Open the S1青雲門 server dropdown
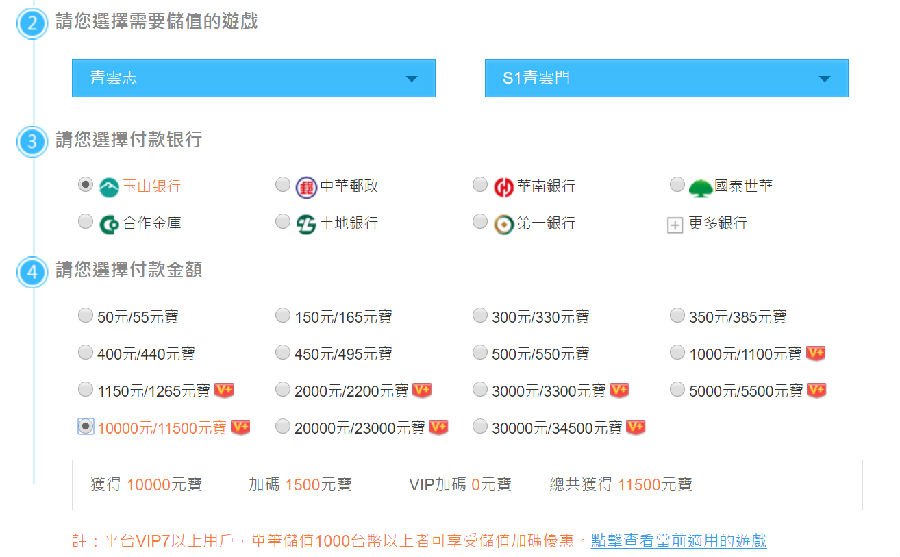The height and width of the screenshot is (557, 900). 666,78
